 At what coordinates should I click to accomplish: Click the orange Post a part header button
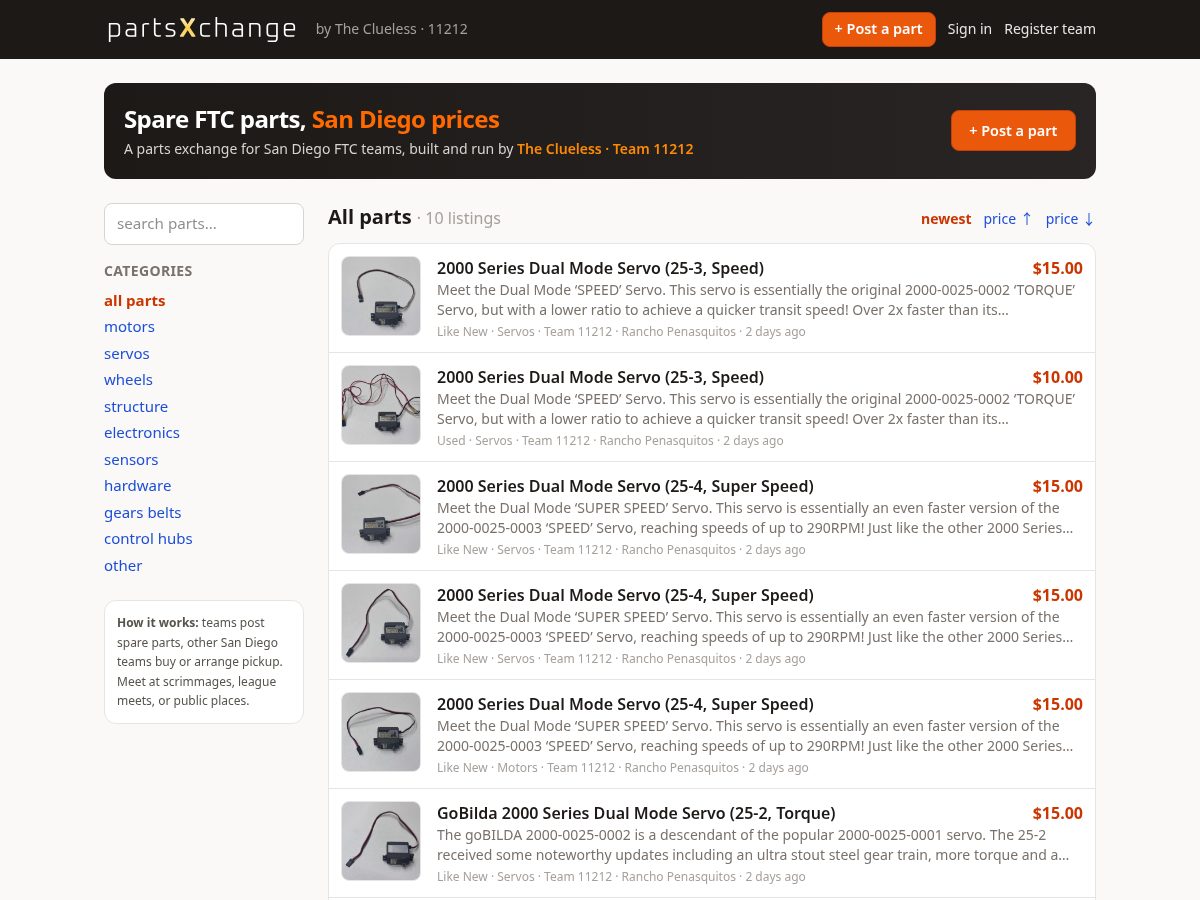(x=879, y=29)
